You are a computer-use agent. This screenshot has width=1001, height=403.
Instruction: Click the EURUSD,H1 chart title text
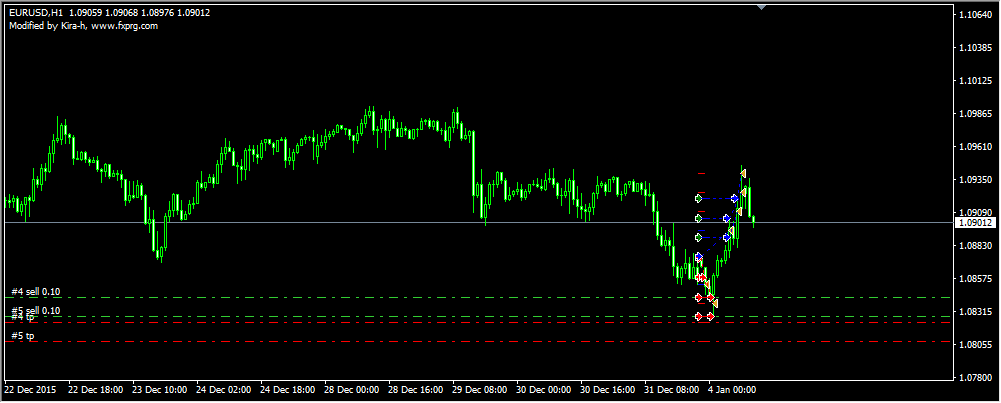pyautogui.click(x=29, y=13)
